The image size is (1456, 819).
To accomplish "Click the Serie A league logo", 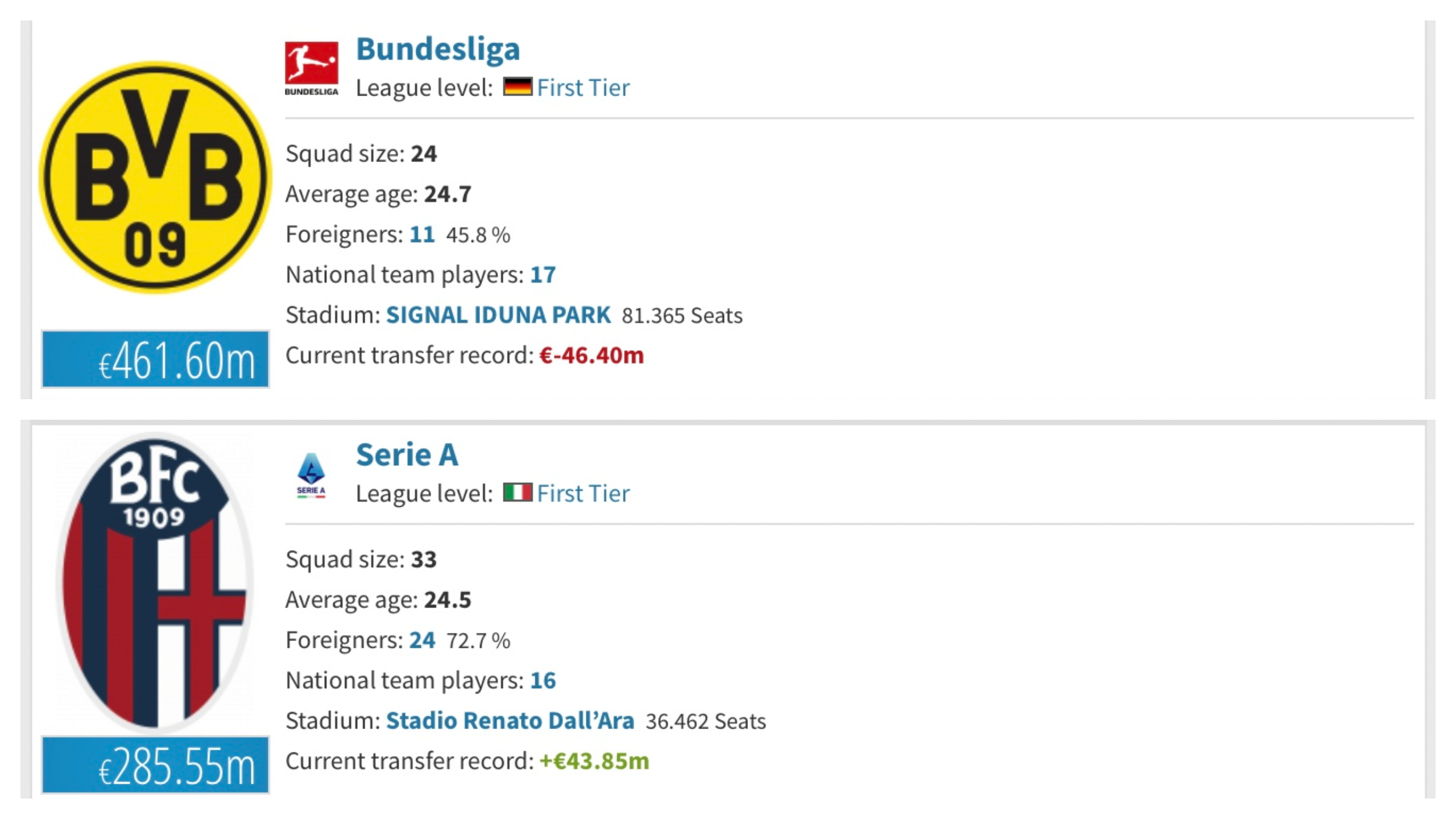I will (x=311, y=475).
